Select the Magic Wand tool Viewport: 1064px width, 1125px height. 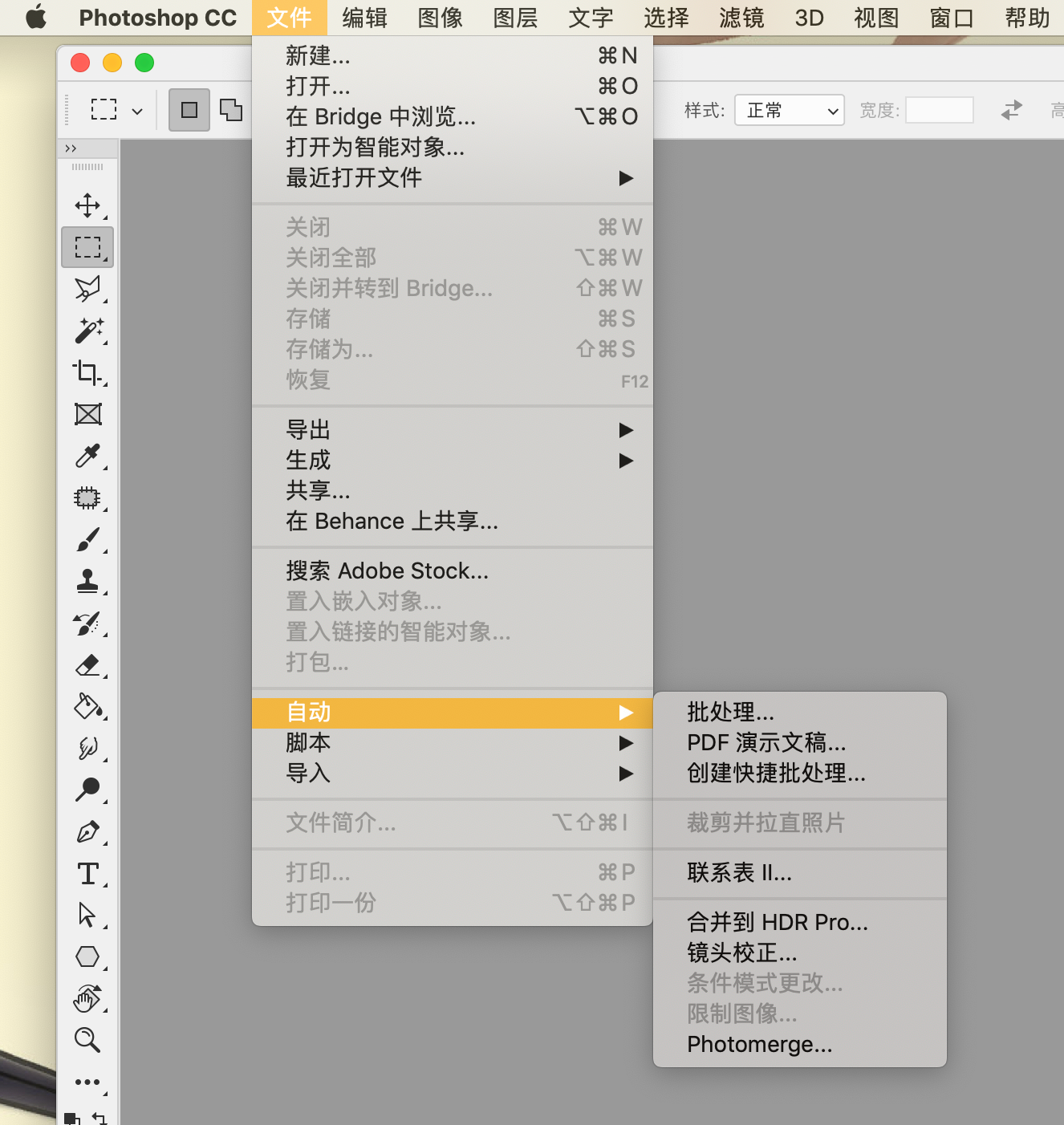[87, 331]
